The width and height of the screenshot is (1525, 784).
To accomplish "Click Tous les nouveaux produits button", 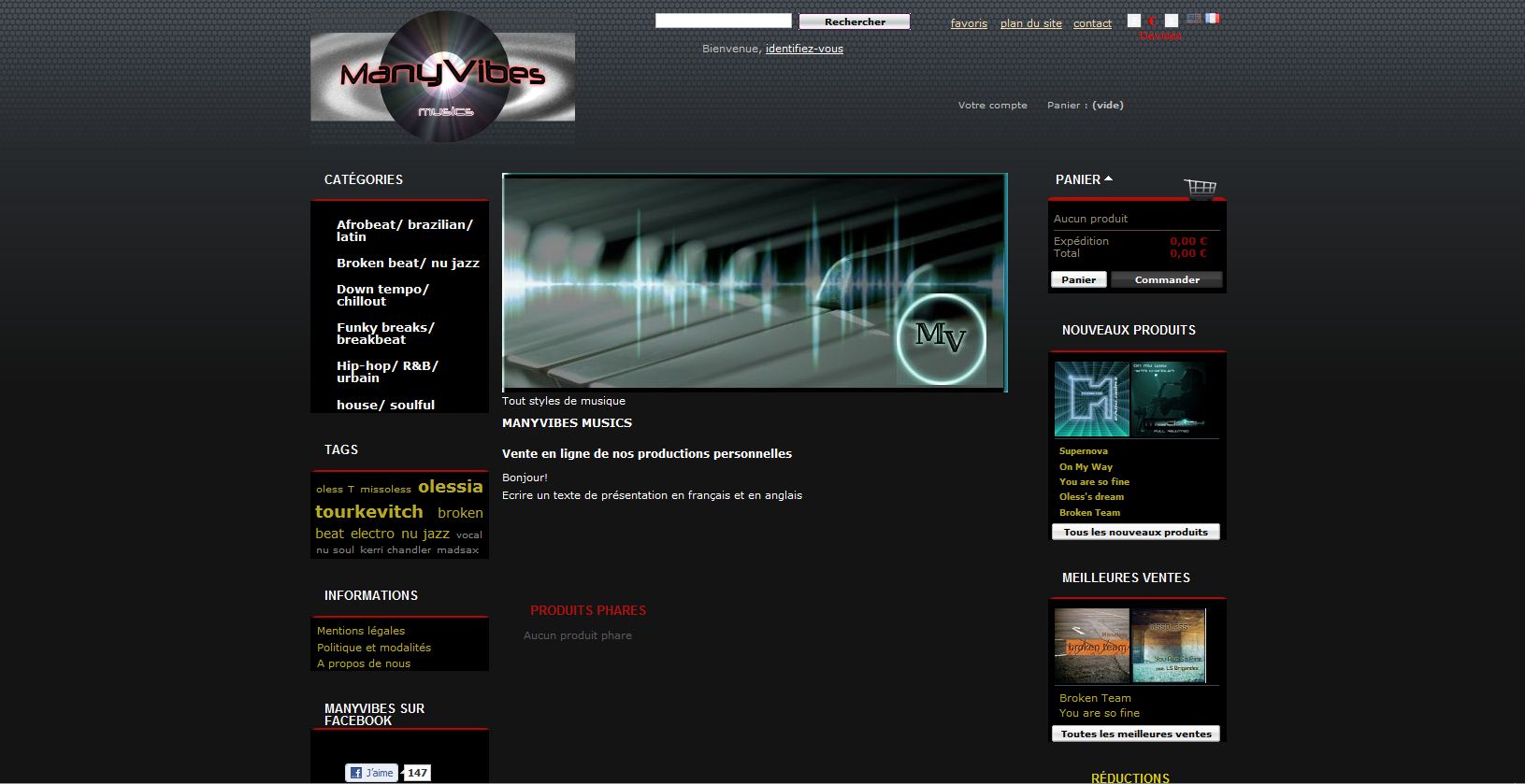I will (x=1135, y=532).
